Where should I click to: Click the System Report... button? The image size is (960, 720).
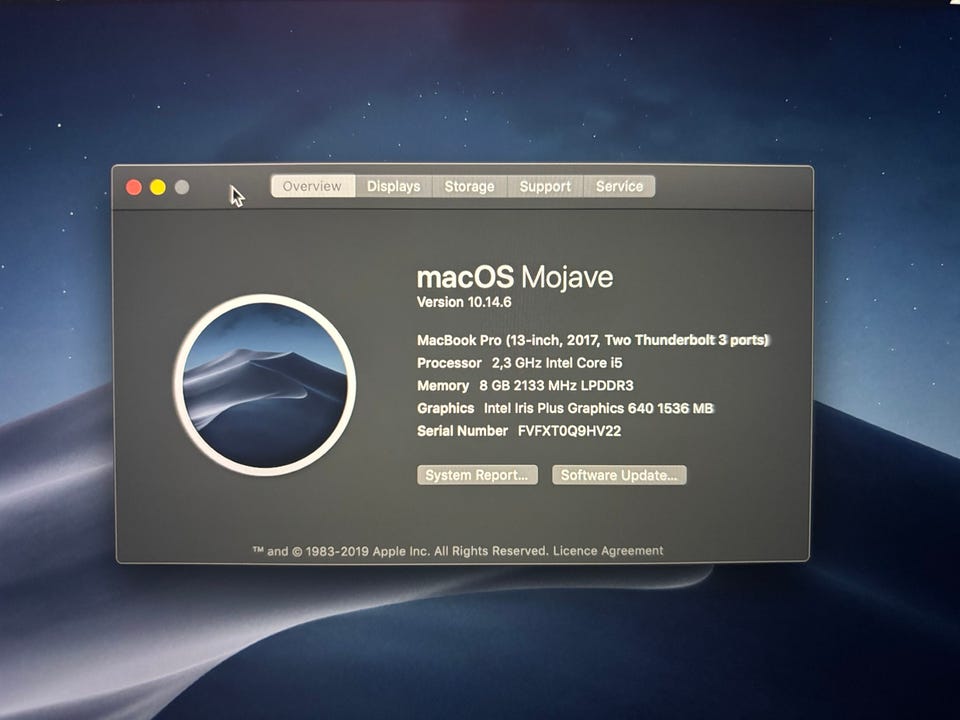[477, 475]
